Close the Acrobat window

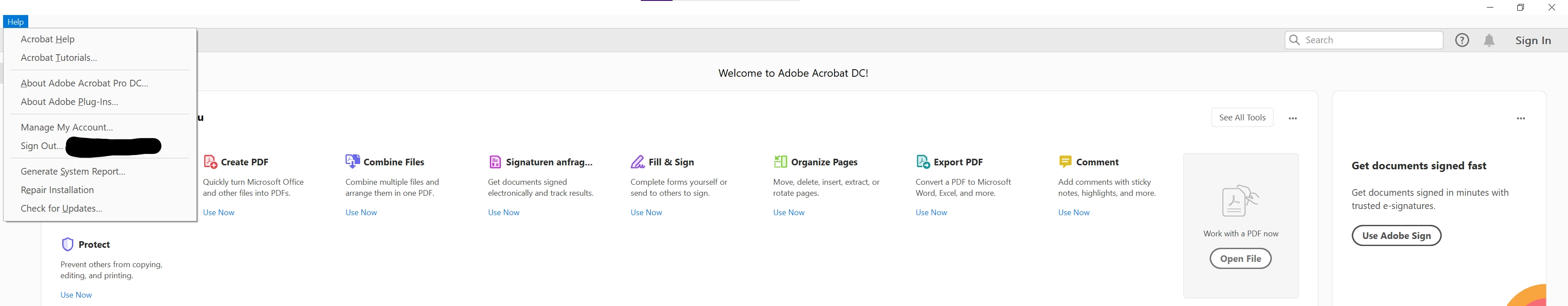coord(1552,7)
